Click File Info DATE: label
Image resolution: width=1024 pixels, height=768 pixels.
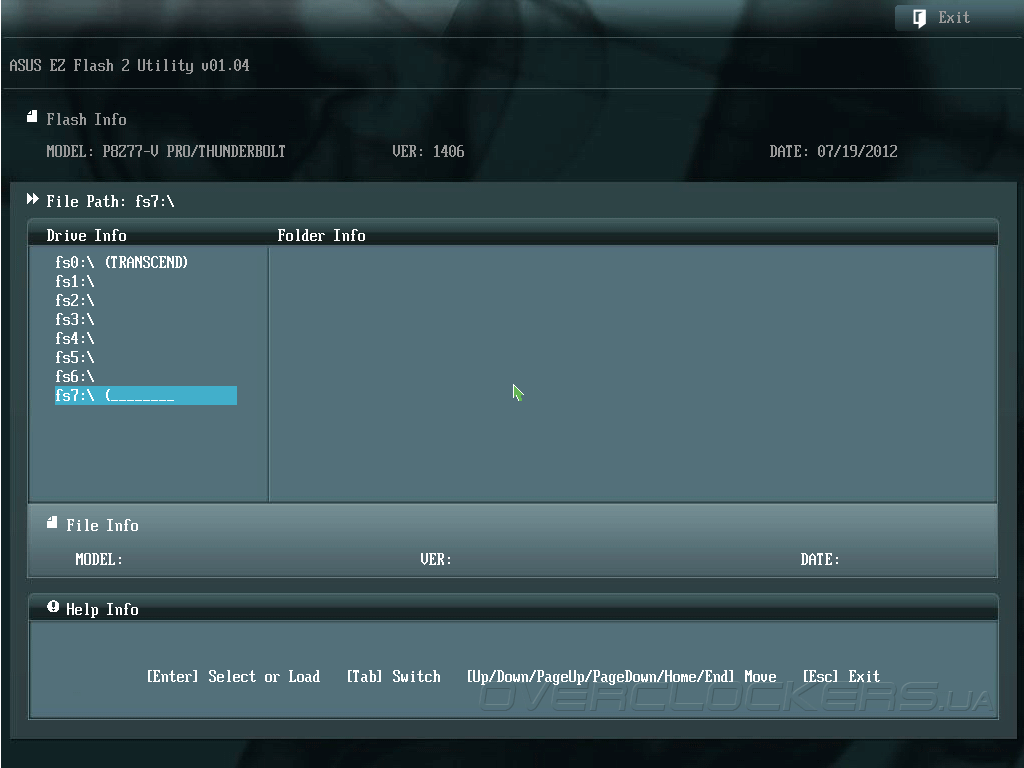(820, 560)
